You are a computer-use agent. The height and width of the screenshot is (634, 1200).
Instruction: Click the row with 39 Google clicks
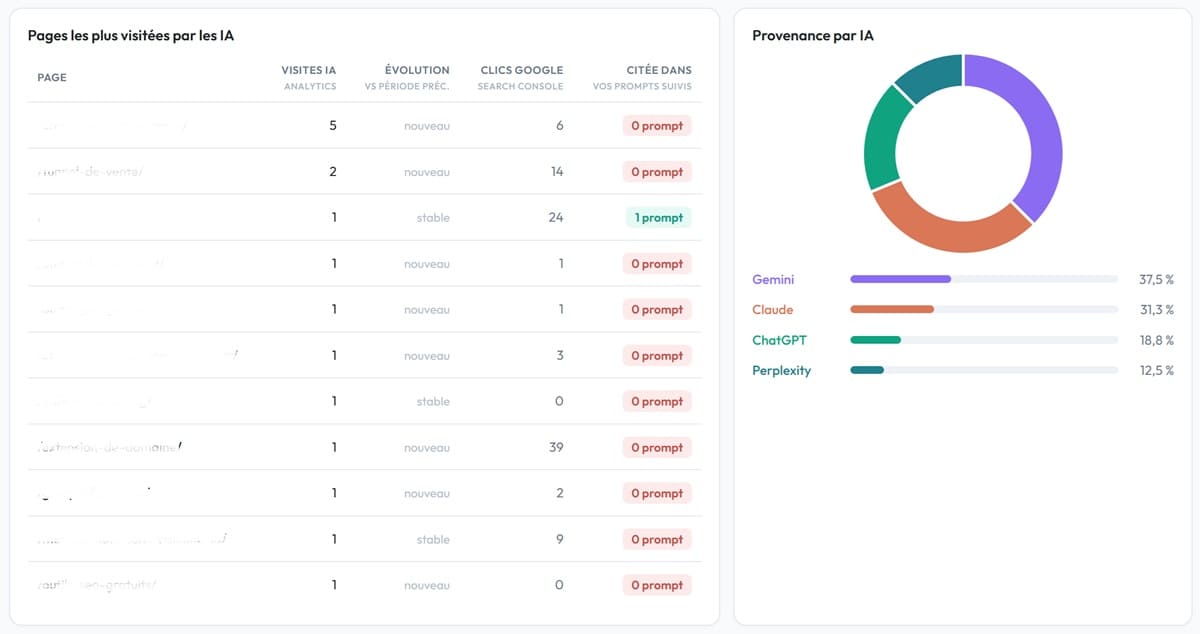point(364,448)
